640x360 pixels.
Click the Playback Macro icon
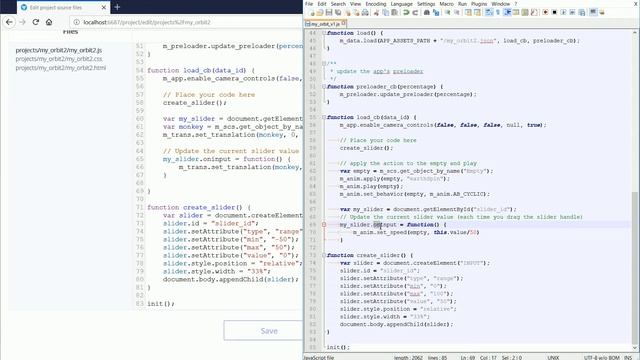pos(563,13)
